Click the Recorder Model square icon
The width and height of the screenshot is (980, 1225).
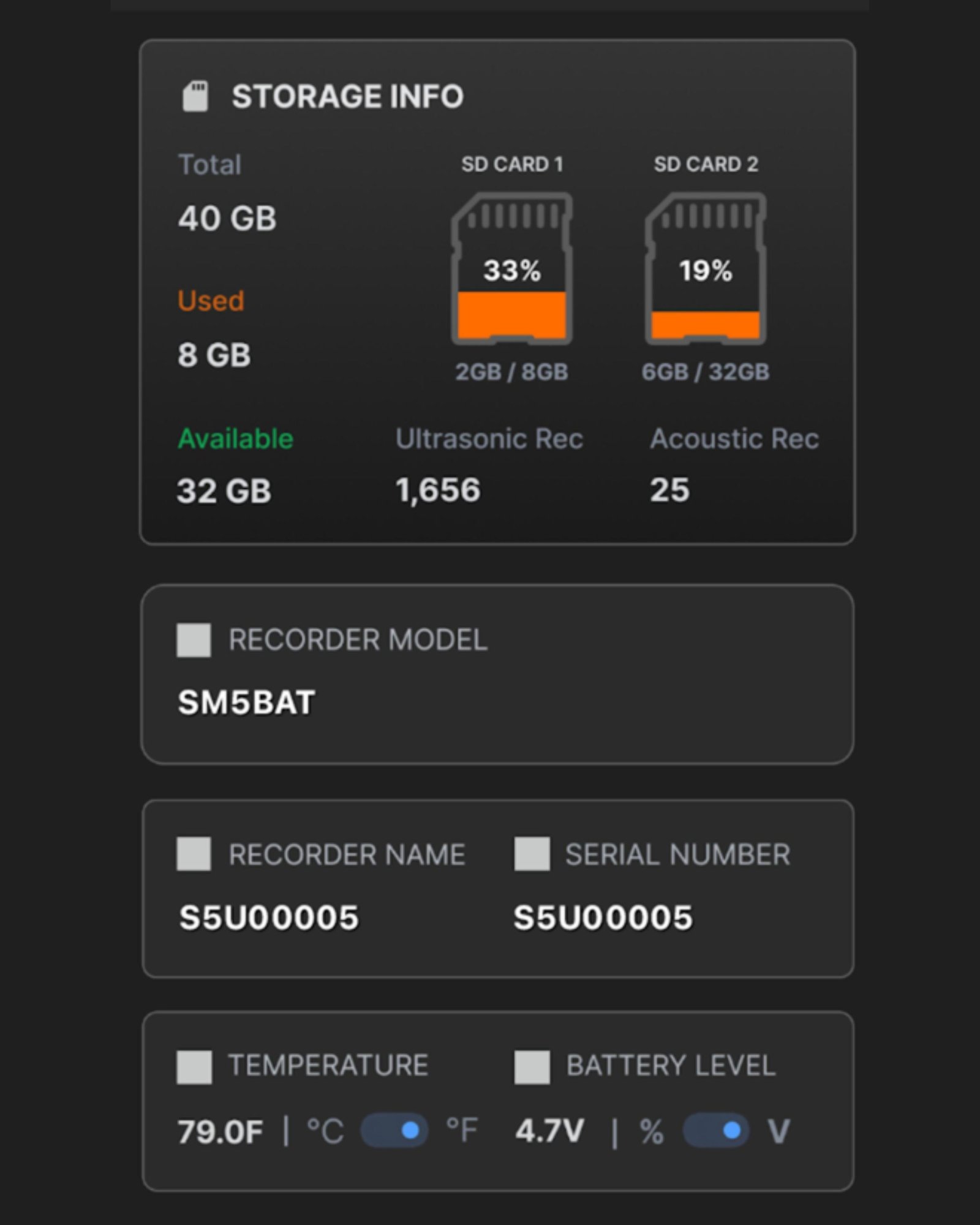pos(194,641)
